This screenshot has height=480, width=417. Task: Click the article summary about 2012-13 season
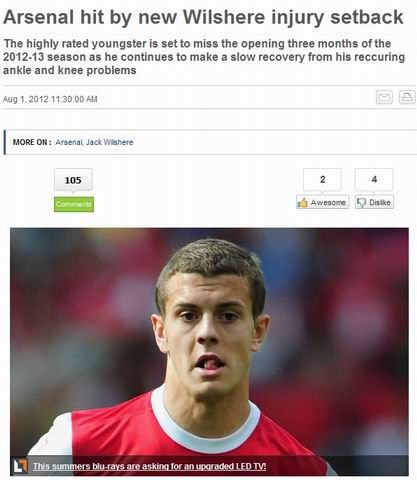(204, 57)
